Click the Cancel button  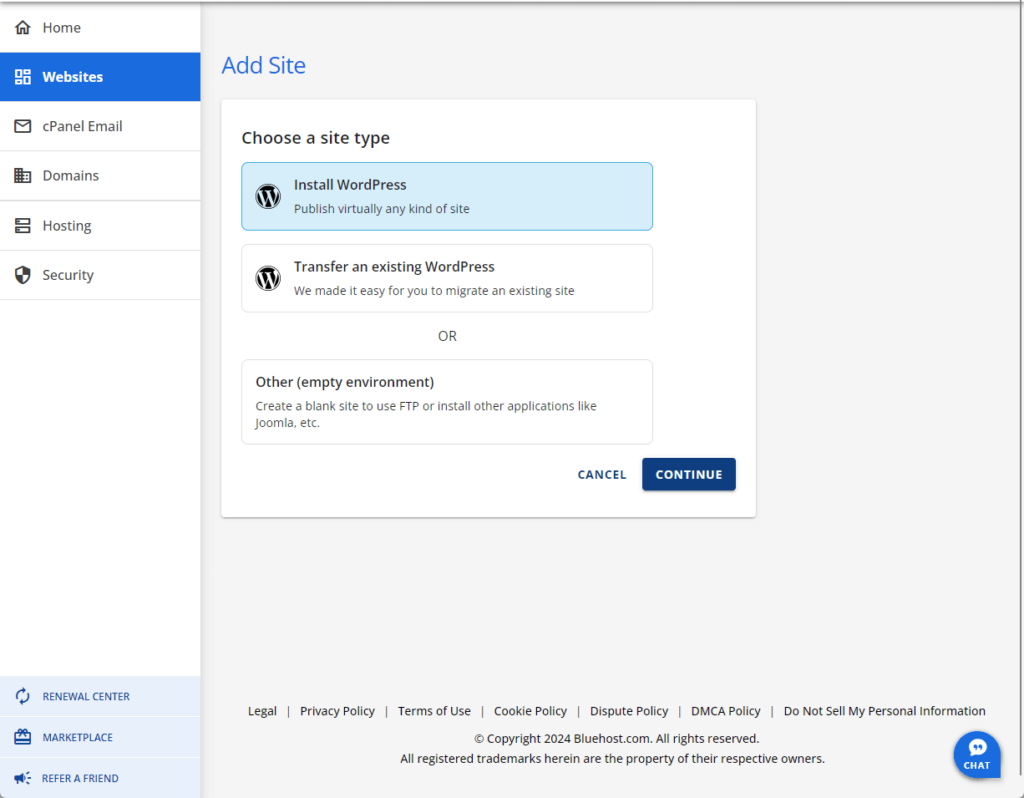(x=601, y=475)
